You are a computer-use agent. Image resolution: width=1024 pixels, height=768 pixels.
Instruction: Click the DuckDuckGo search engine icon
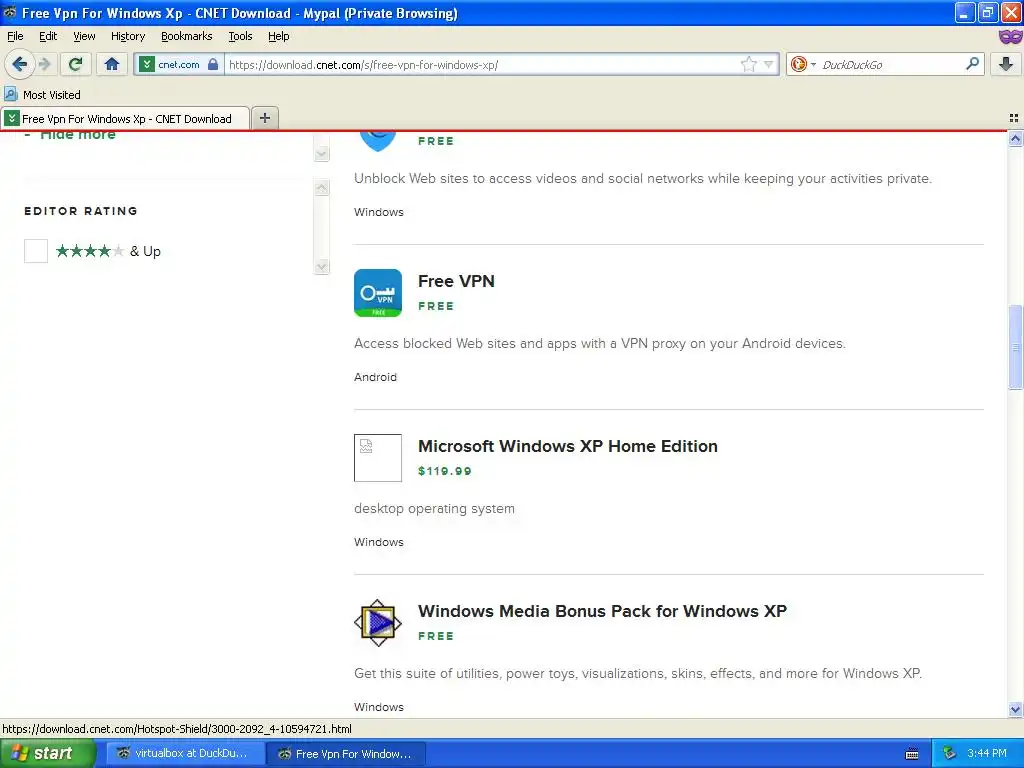coord(798,64)
